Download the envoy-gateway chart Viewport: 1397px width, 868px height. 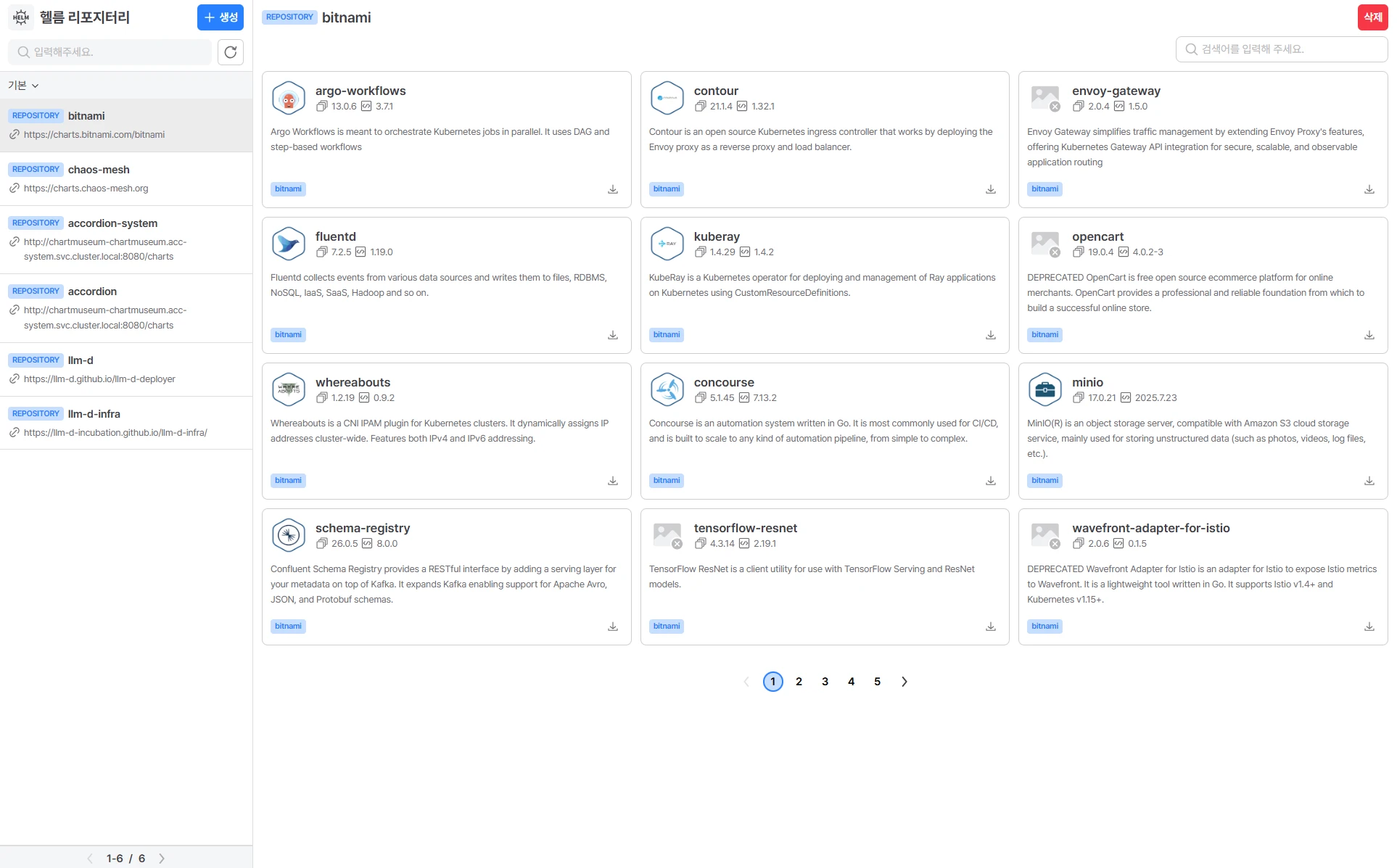[x=1369, y=189]
